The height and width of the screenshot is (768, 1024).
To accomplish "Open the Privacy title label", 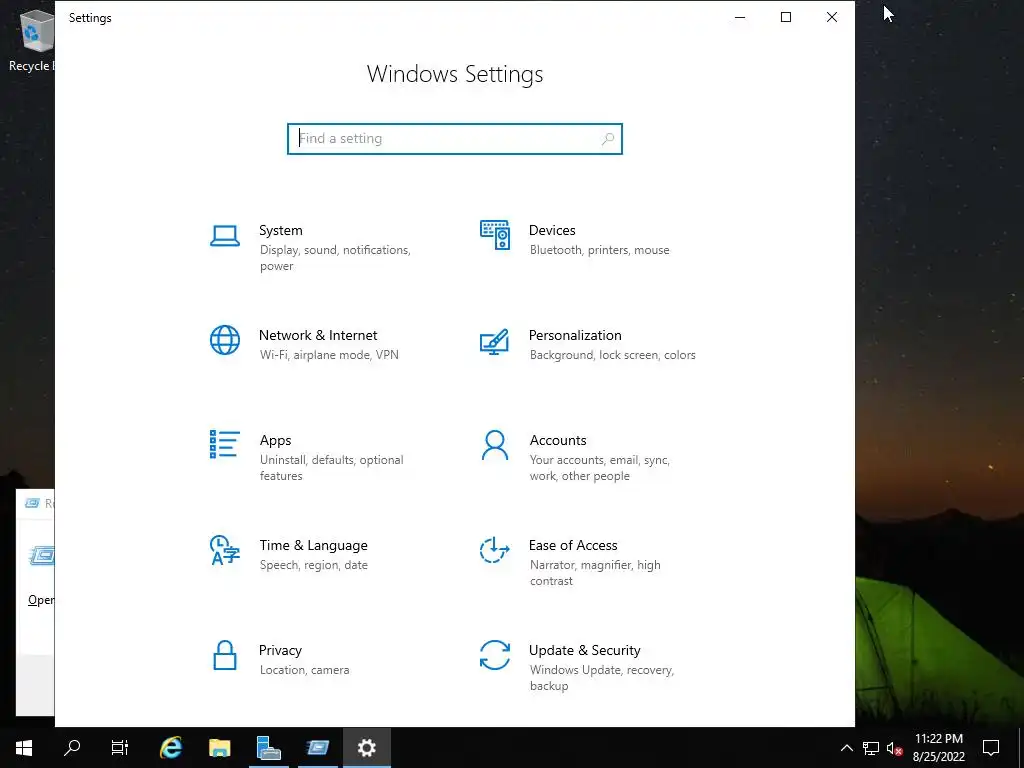I will click(280, 650).
